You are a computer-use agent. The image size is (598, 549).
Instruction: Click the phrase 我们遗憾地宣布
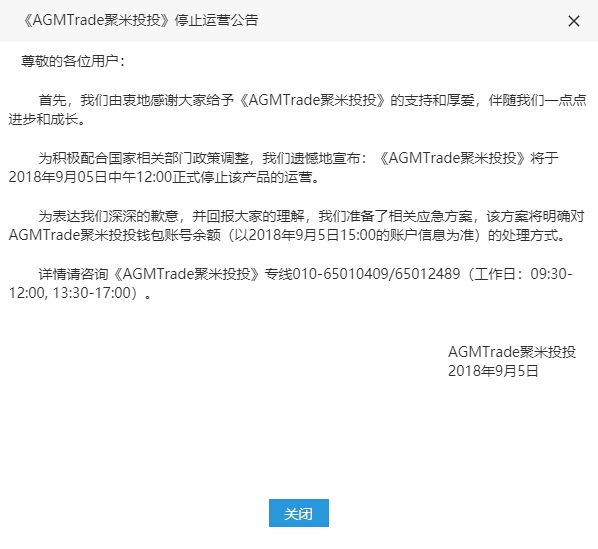(x=311, y=158)
